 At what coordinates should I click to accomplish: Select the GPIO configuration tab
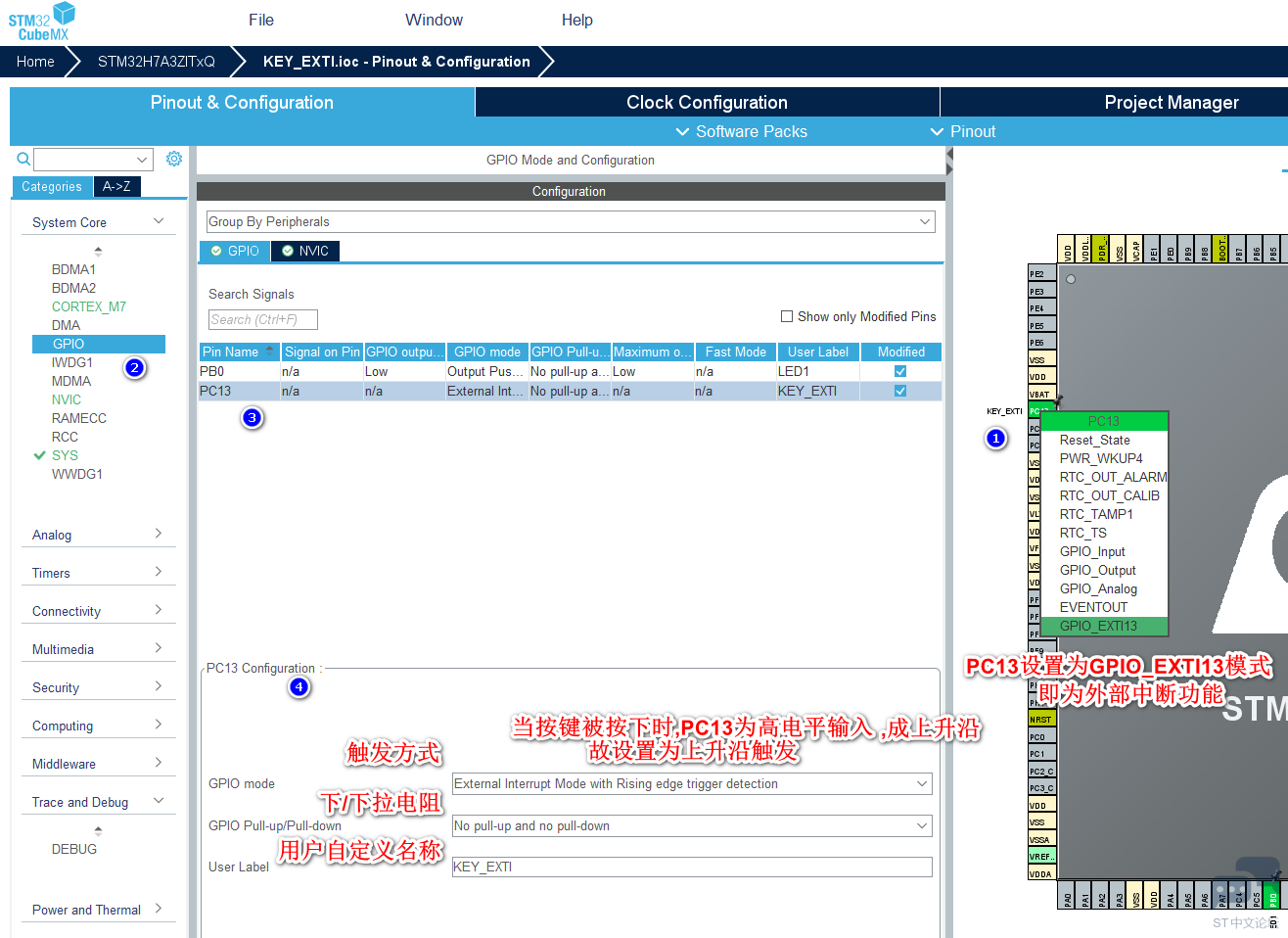(x=235, y=251)
